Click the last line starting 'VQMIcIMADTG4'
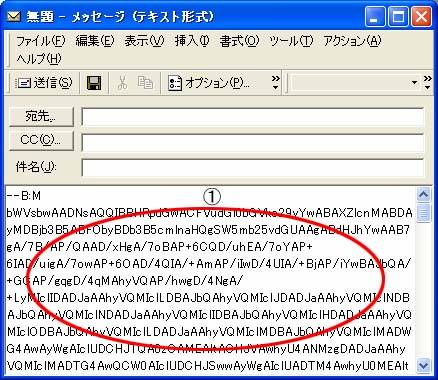Screen dimensions: 438x380 208,366
